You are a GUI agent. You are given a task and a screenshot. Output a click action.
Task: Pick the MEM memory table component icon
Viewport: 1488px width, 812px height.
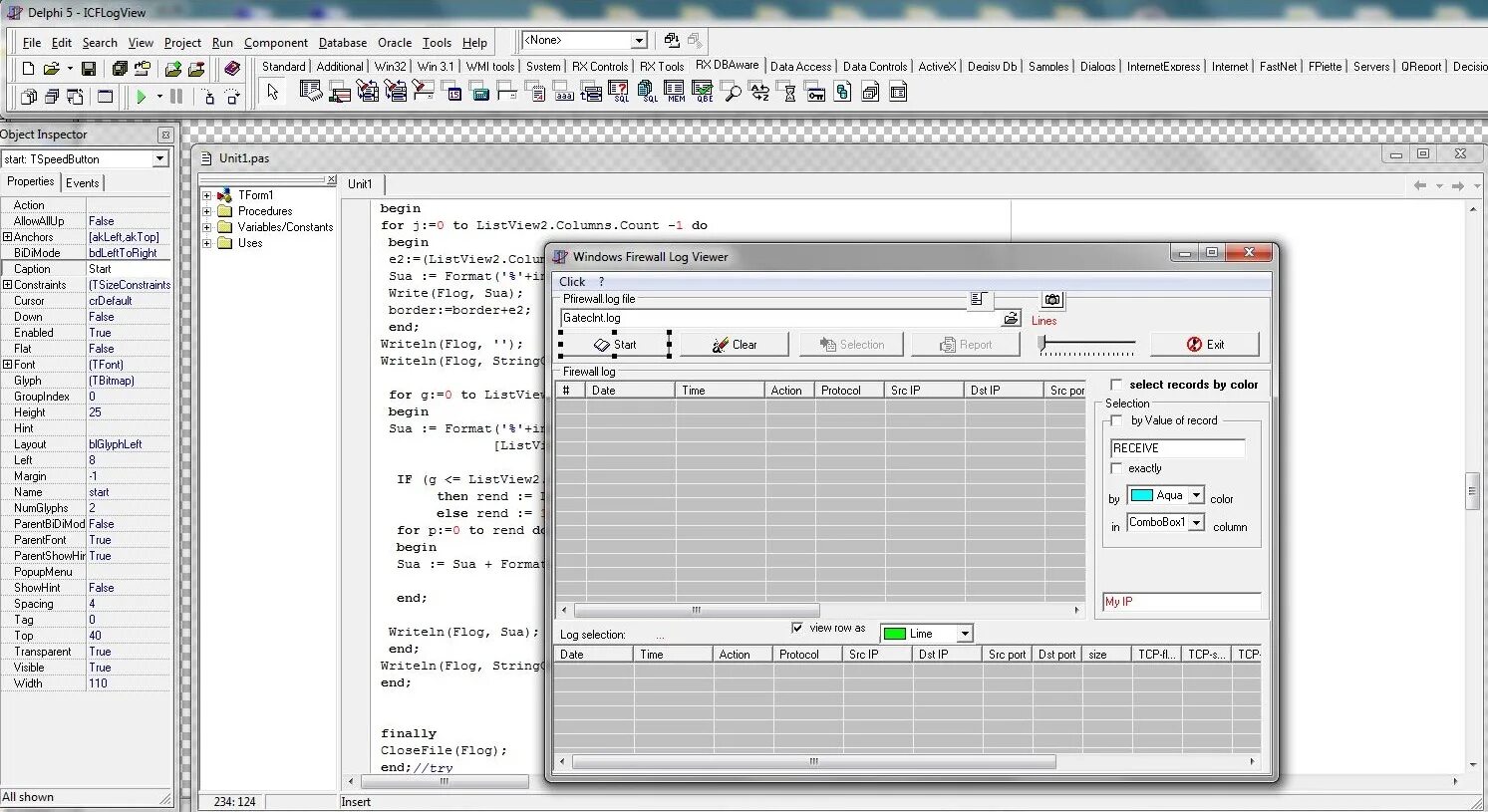point(675,92)
